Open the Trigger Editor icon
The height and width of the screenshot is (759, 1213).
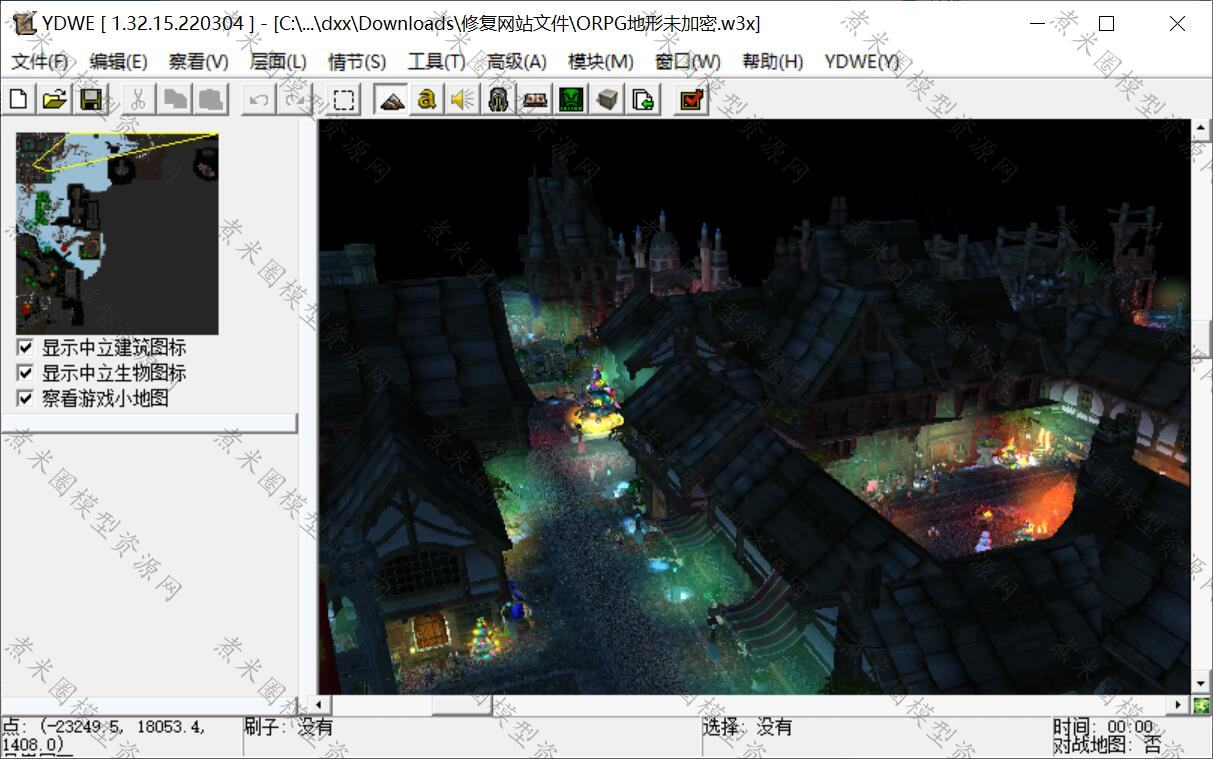427,99
